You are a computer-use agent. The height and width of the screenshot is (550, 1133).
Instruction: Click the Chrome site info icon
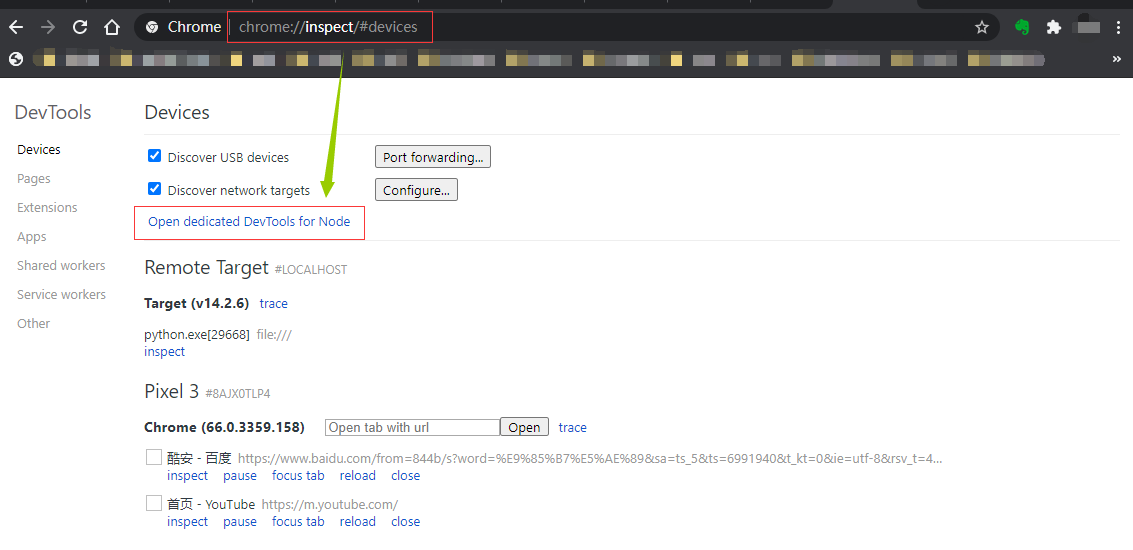point(152,27)
